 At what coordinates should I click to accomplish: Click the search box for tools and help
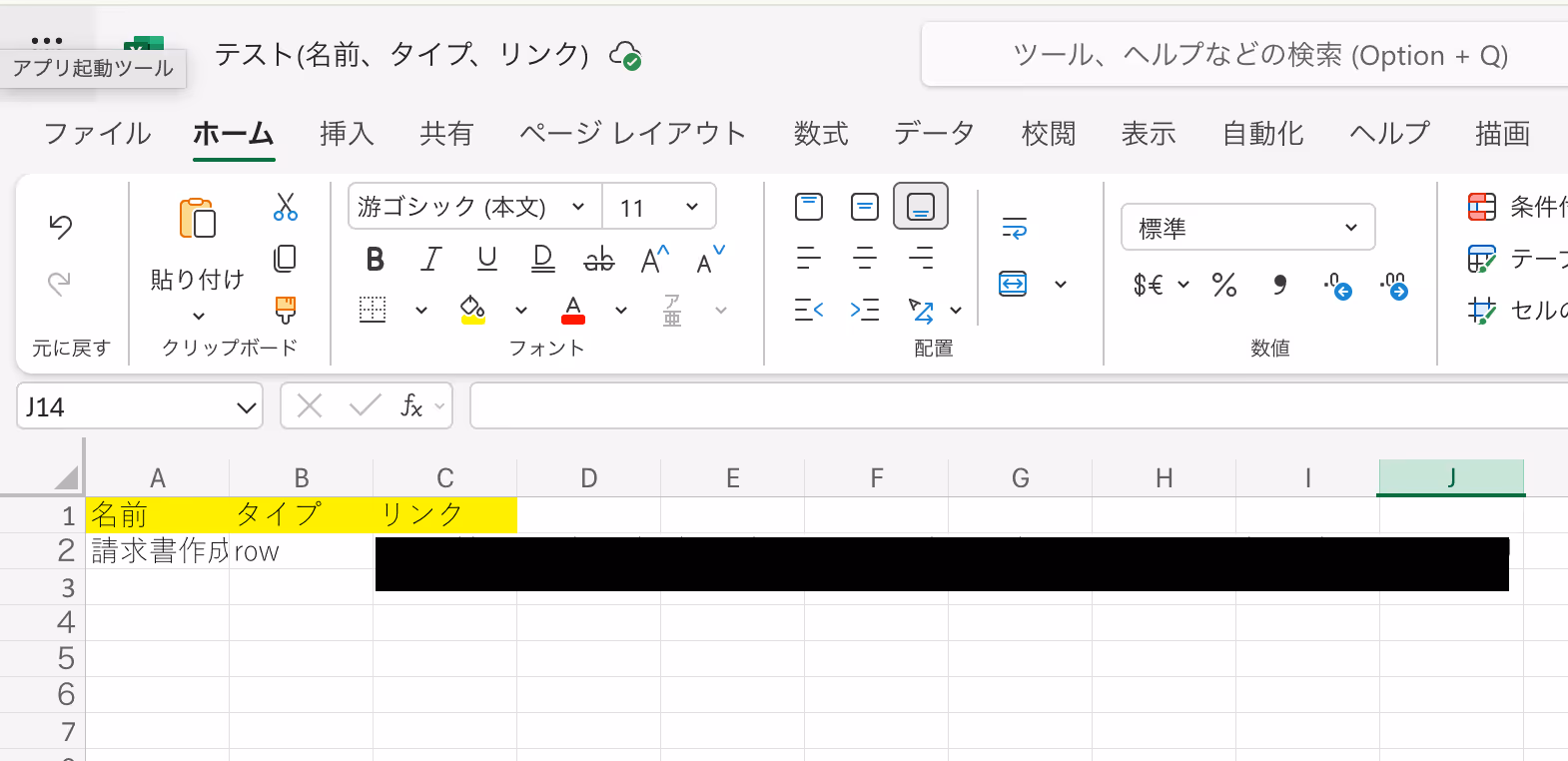pos(1244,55)
